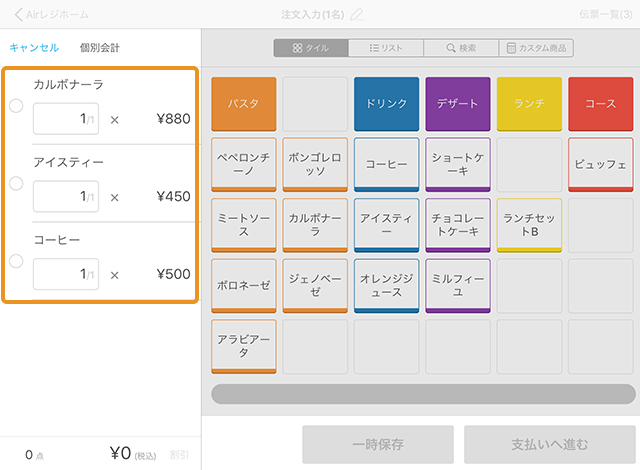Choose the purple デザート category tile

(458, 104)
